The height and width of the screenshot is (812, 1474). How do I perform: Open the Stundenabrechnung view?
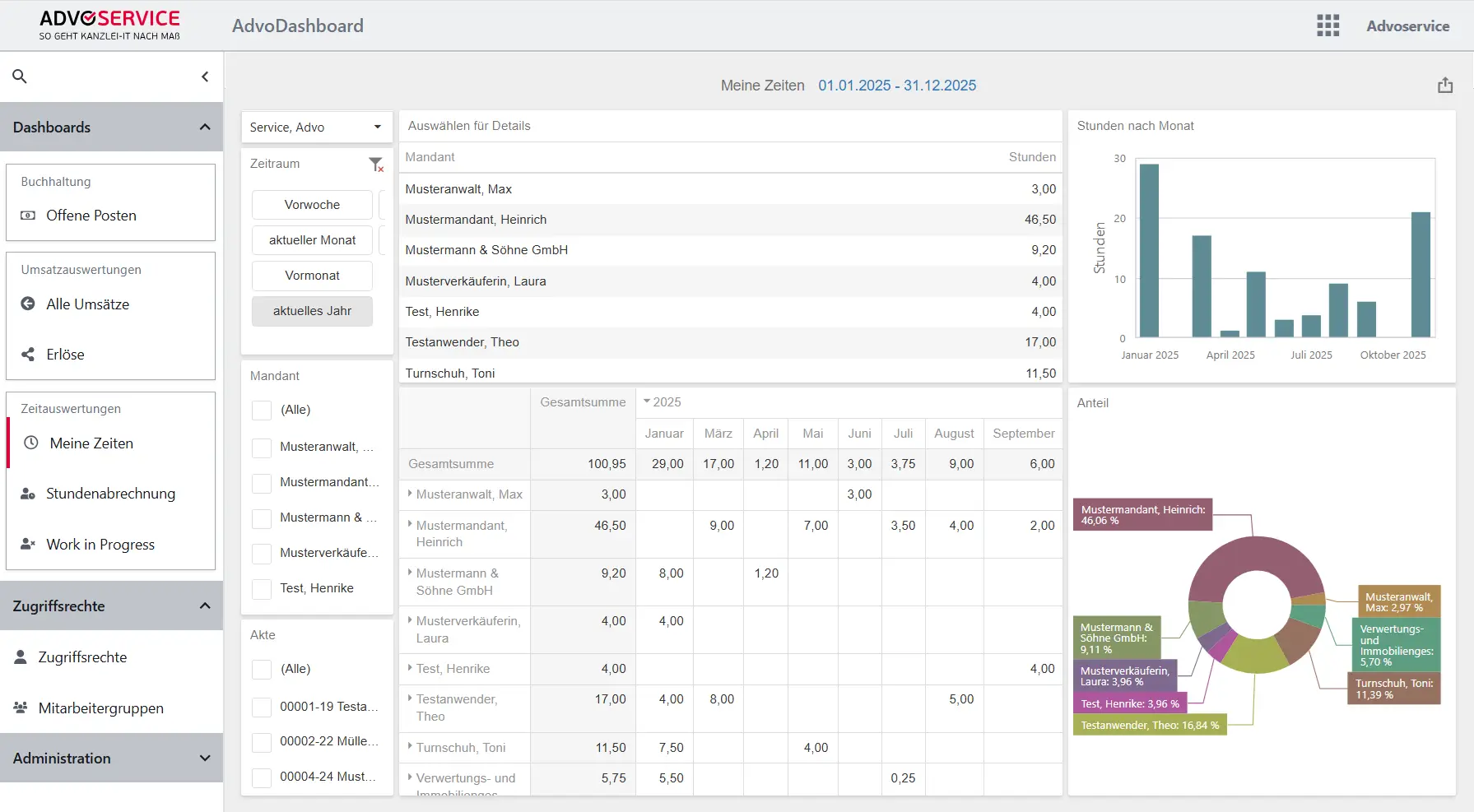(111, 493)
